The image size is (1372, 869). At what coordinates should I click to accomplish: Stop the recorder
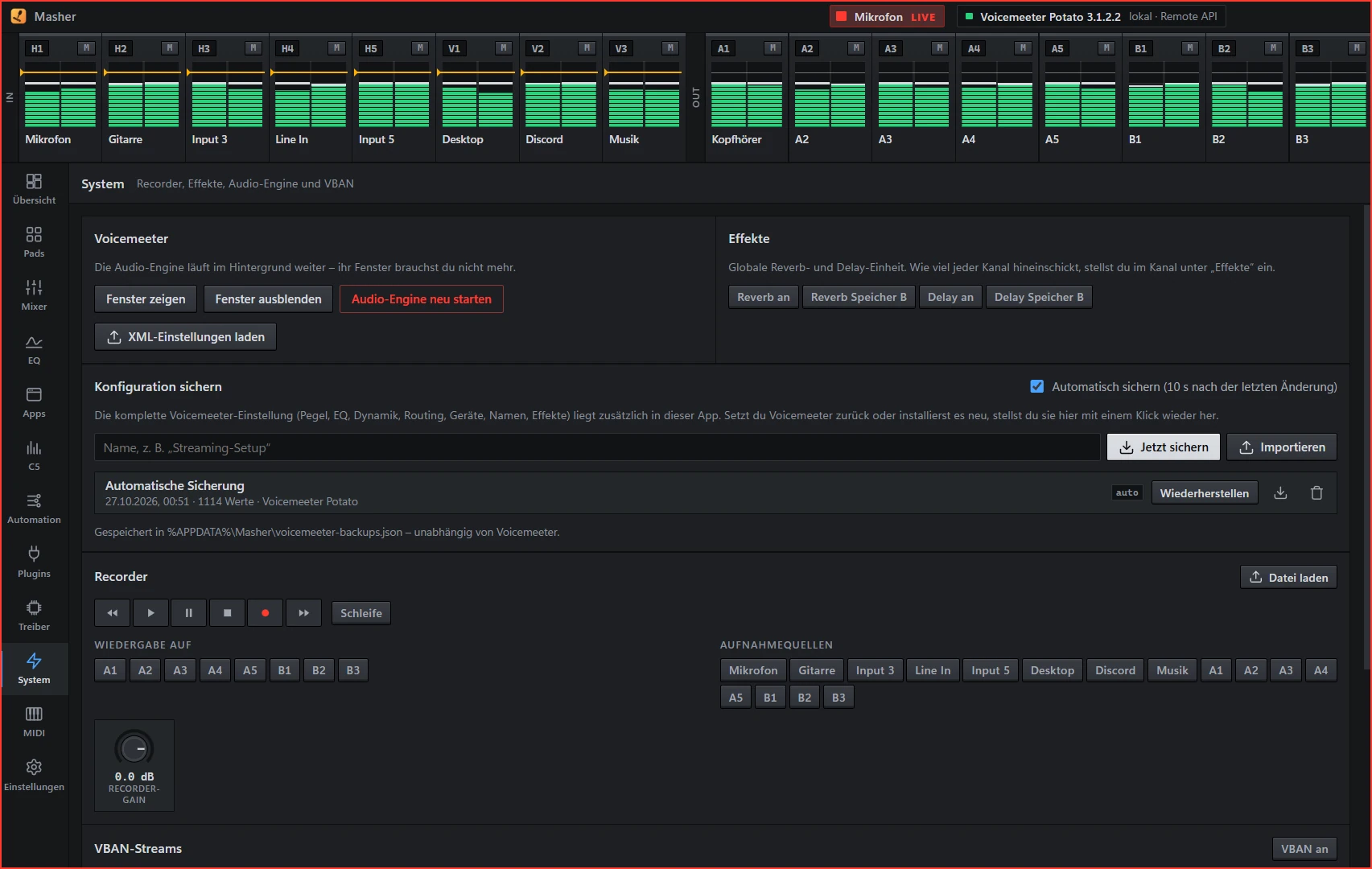228,613
